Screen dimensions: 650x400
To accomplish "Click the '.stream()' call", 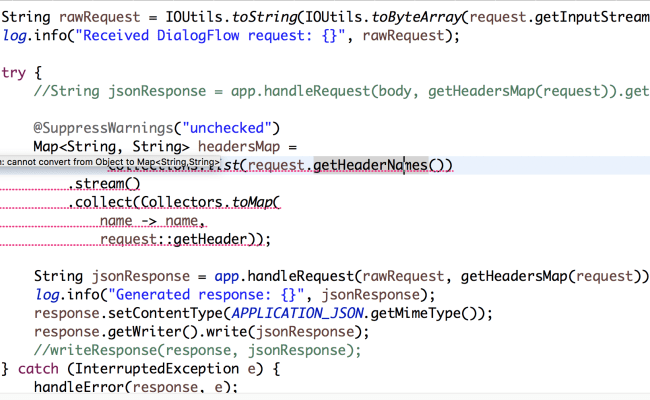I will pyautogui.click(x=104, y=184).
